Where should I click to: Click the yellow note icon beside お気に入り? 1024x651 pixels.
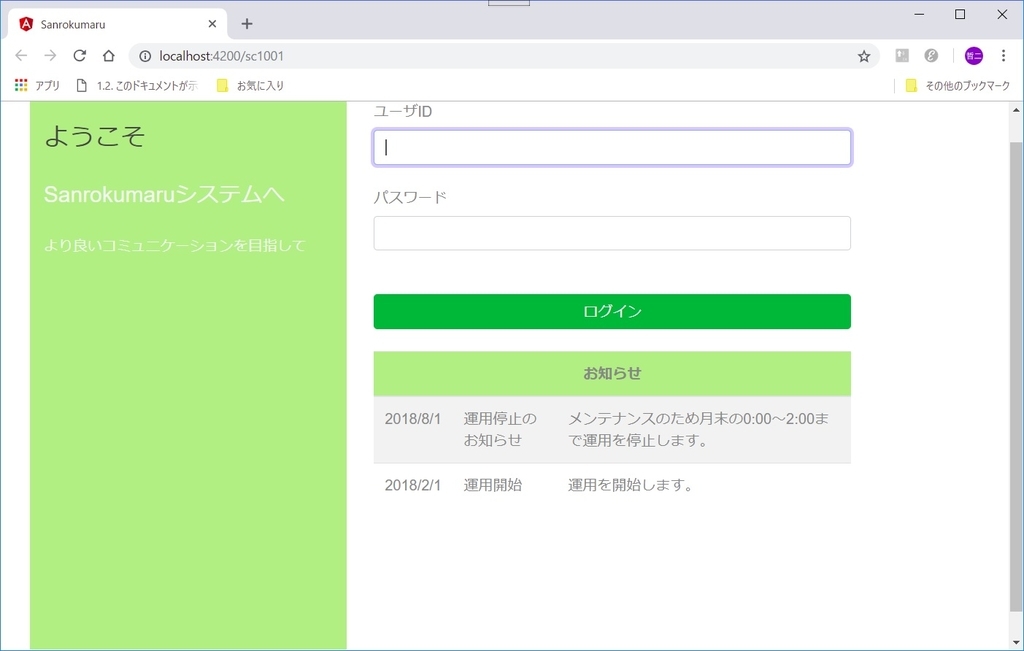pos(221,85)
